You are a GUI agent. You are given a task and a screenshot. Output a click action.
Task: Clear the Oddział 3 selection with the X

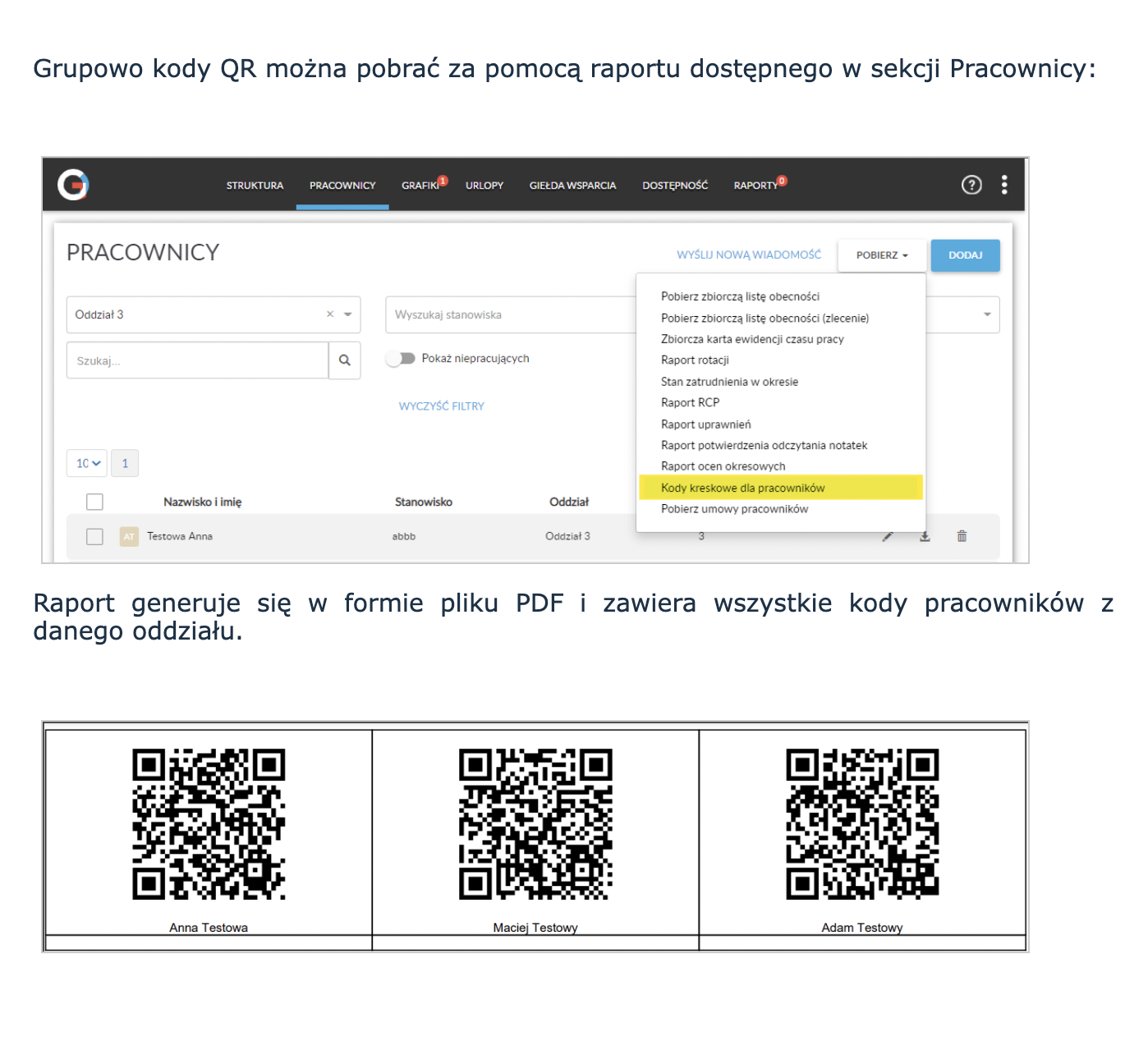330,314
